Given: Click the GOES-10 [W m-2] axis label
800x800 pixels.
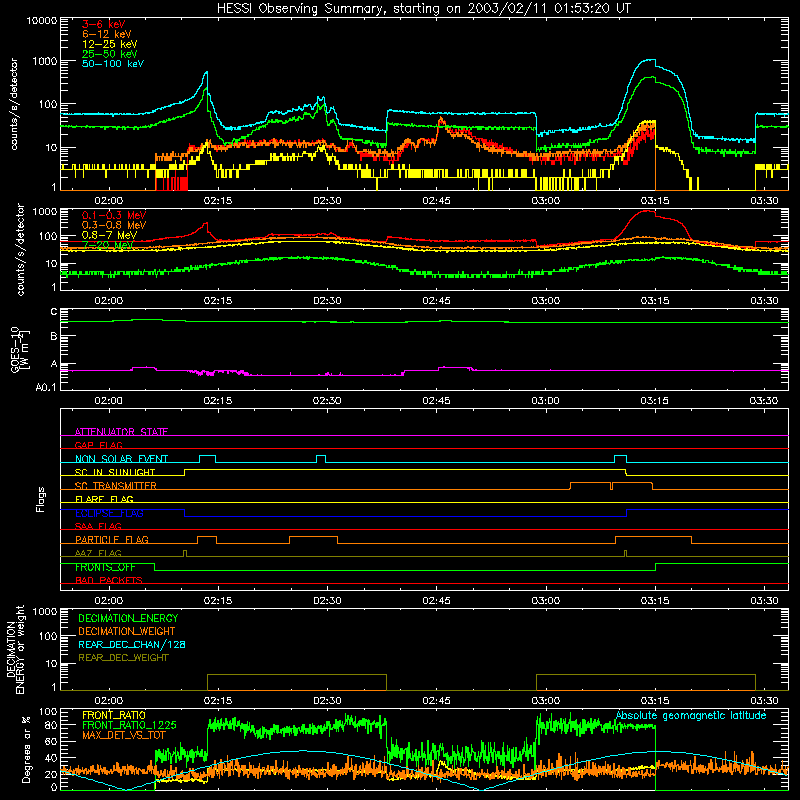Looking at the screenshot, I should (x=20, y=350).
